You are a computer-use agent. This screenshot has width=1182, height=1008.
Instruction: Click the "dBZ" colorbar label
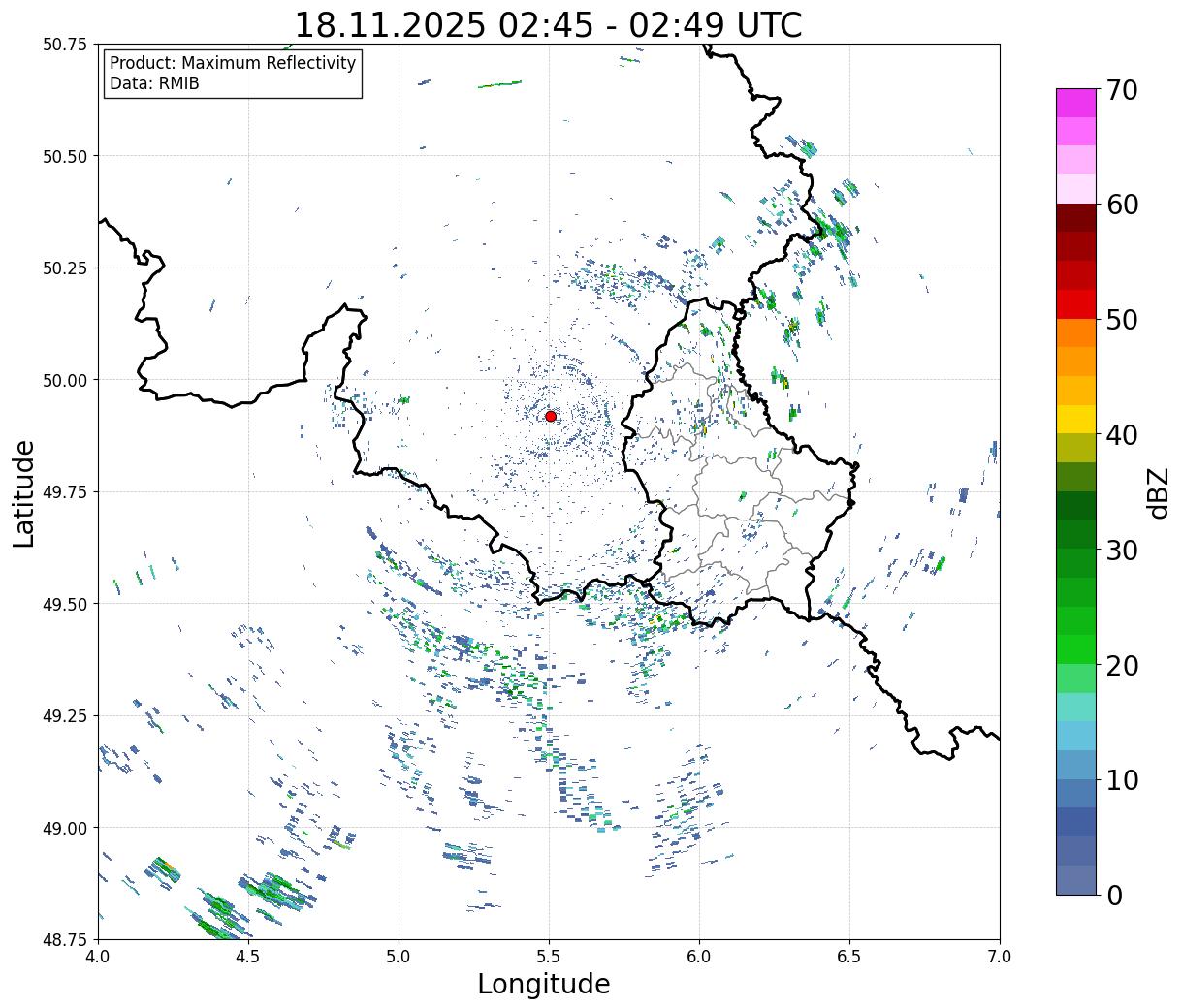pos(1159,492)
